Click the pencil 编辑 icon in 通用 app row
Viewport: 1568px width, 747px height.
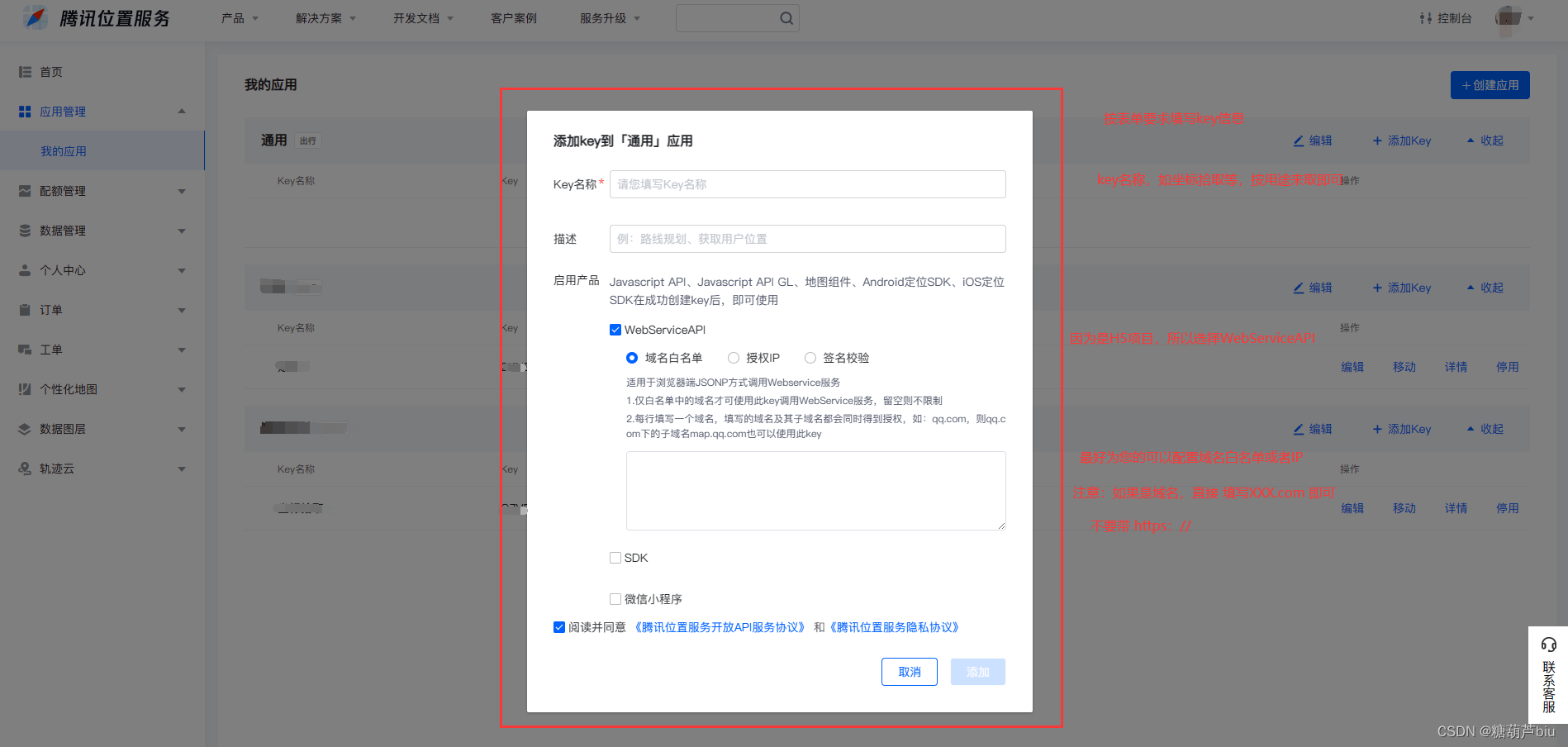click(1299, 140)
